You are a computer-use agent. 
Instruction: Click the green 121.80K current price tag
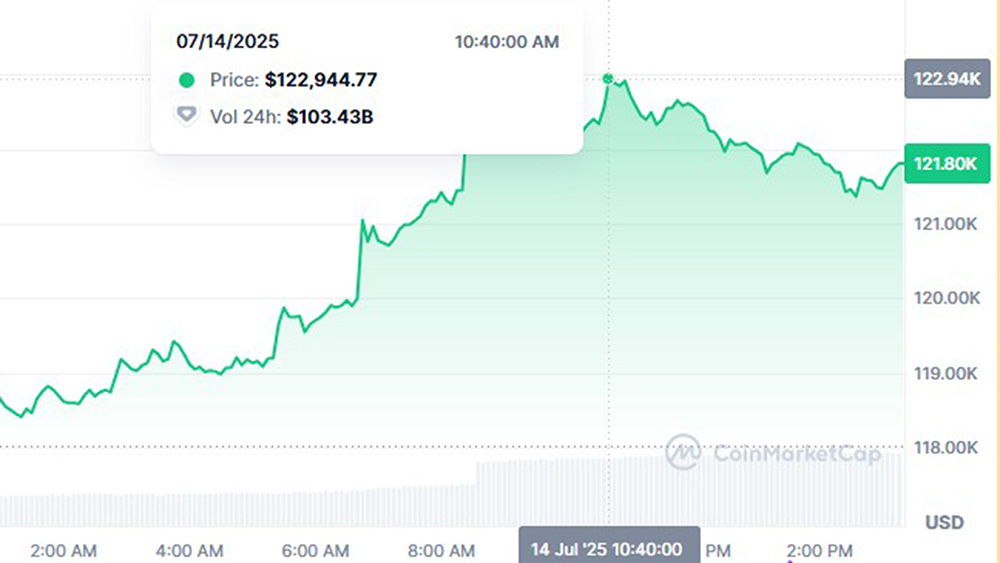point(941,163)
